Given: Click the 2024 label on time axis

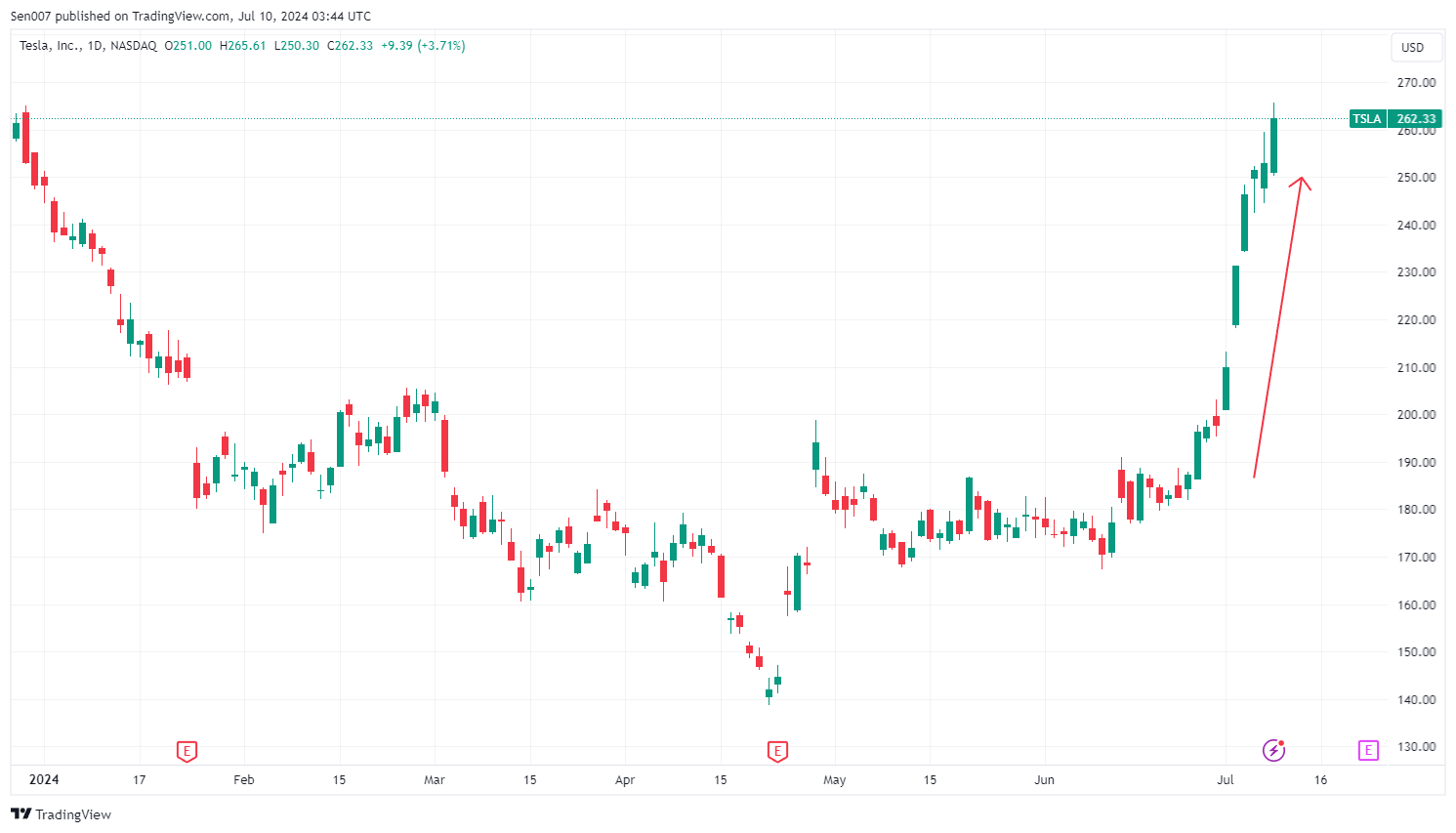Looking at the screenshot, I should [44, 779].
